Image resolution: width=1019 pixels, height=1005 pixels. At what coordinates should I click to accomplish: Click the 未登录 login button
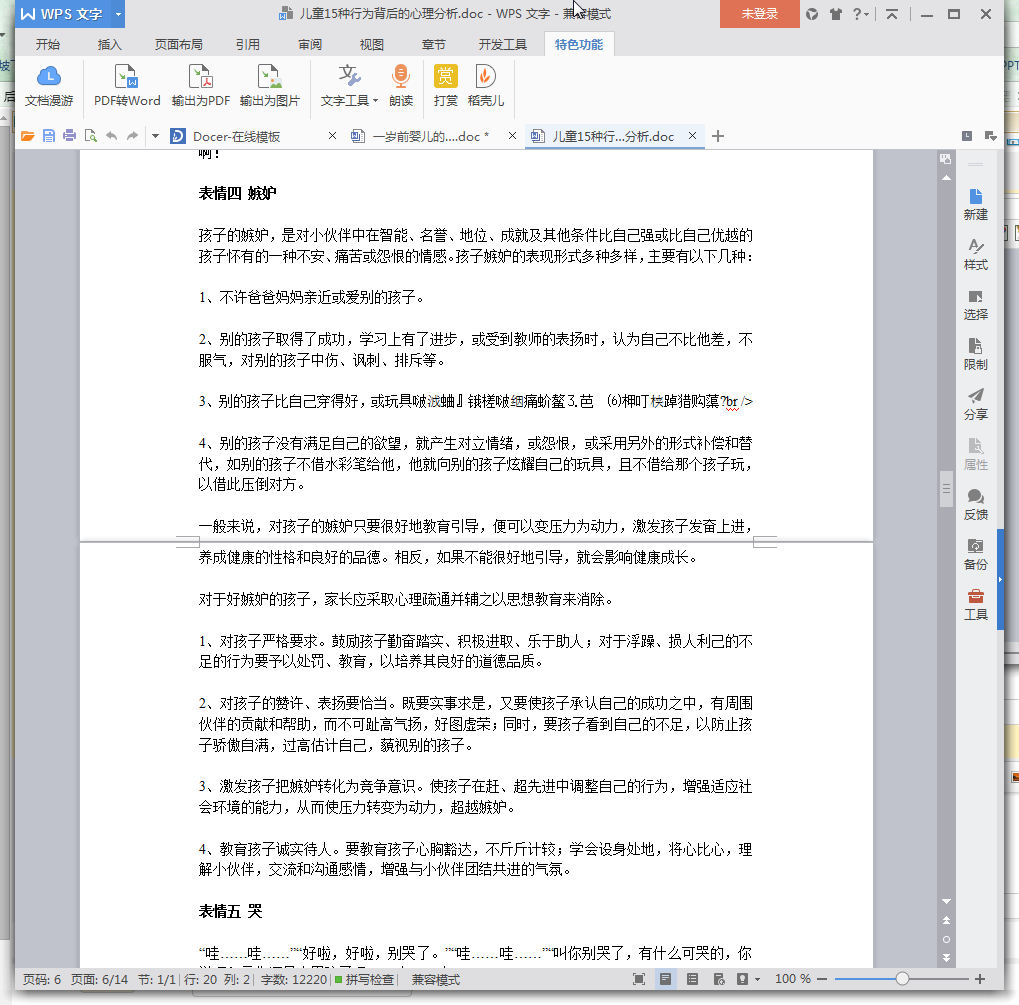point(760,14)
